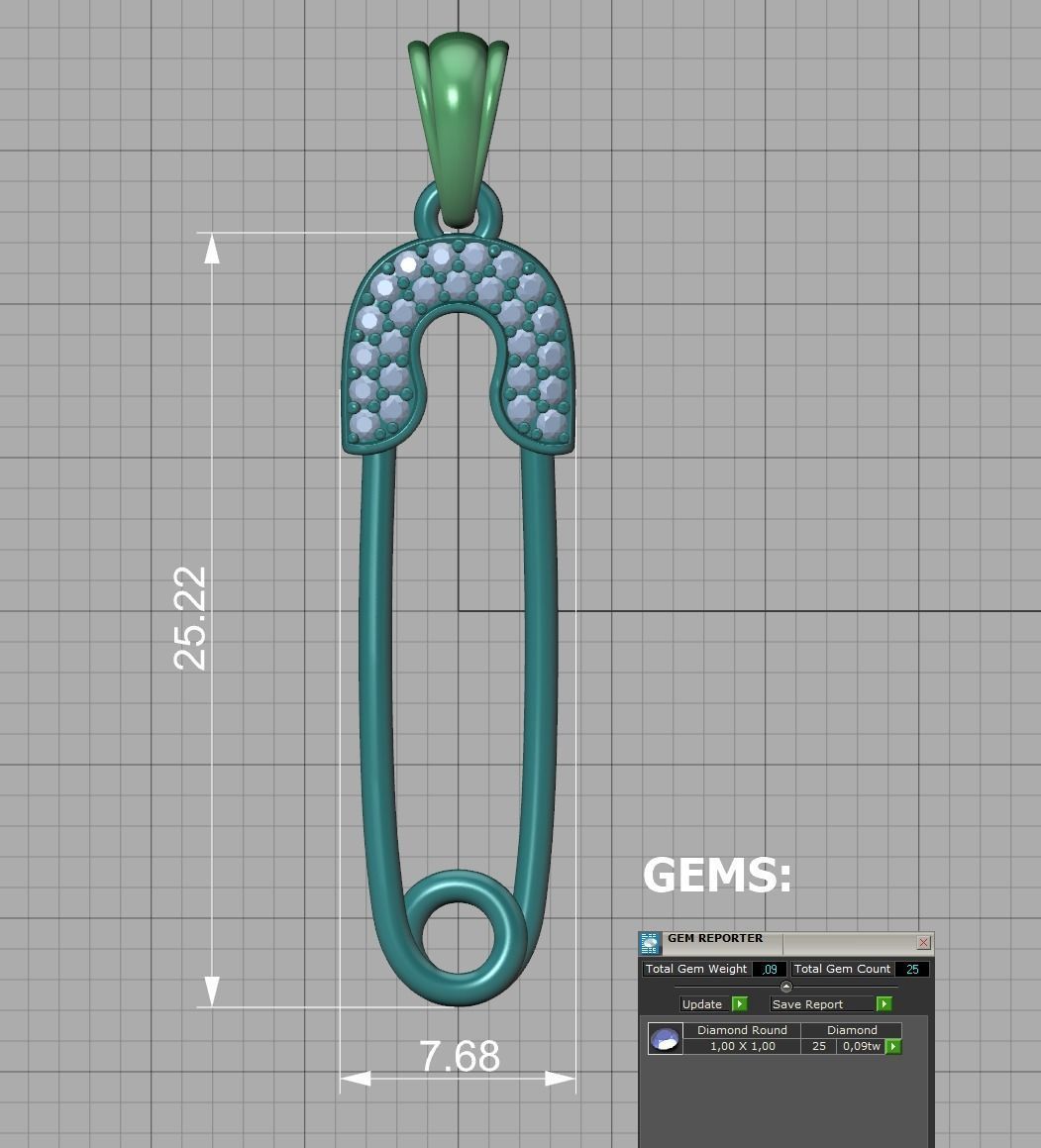Click the green arrow after 0,09tw
Viewport: 1041px width, 1148px height.
pyautogui.click(x=893, y=1046)
